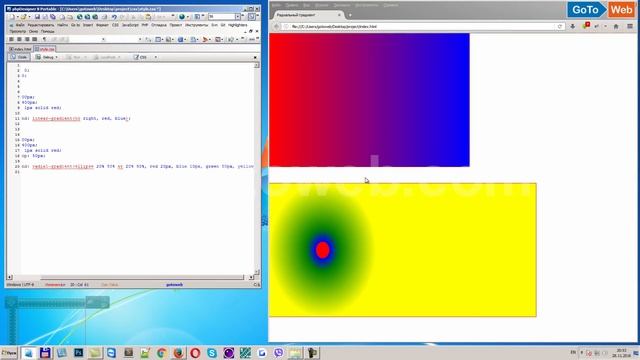Click code line 11 with linear-gradient
The image size is (640, 360).
click(76, 118)
